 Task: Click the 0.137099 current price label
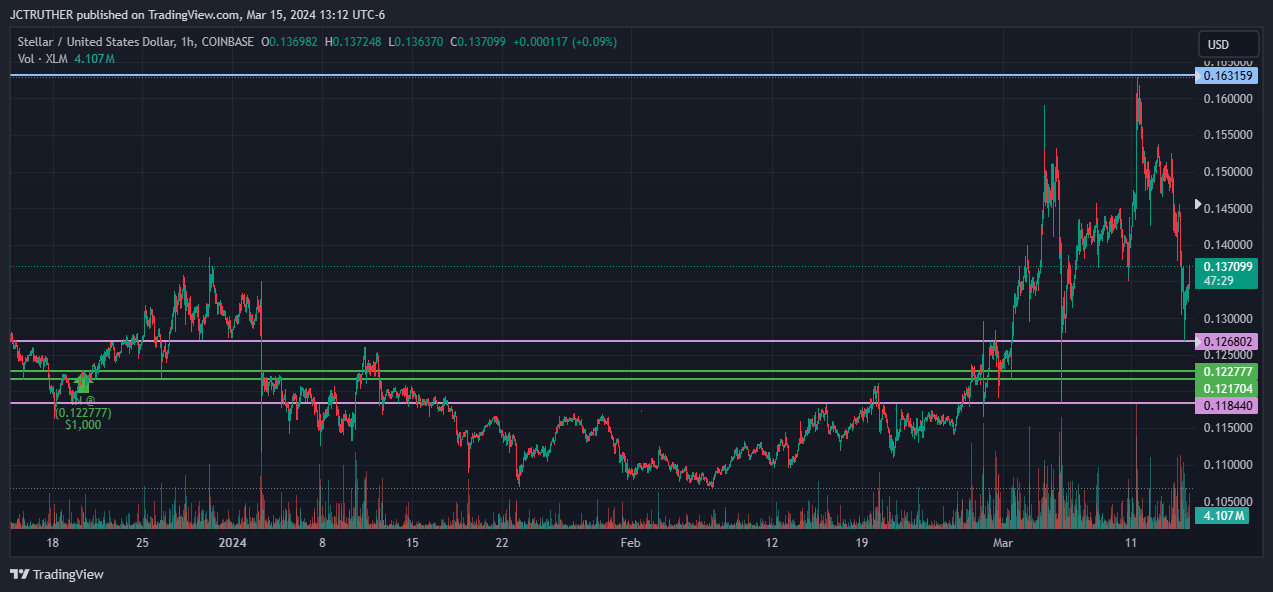tap(1226, 267)
